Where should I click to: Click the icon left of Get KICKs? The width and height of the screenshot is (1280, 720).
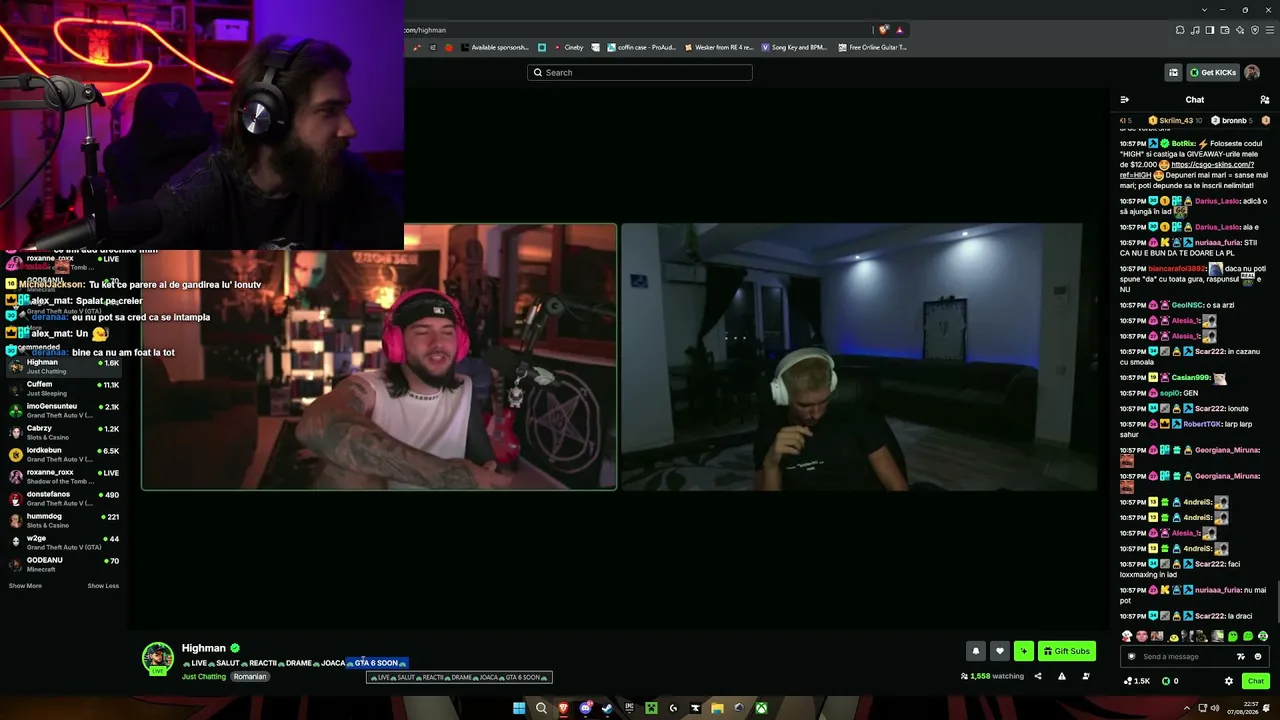click(x=1173, y=72)
